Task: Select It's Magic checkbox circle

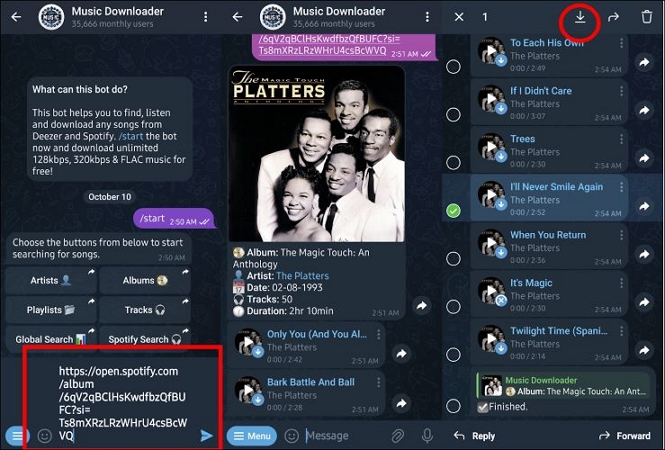Action: pyautogui.click(x=453, y=306)
